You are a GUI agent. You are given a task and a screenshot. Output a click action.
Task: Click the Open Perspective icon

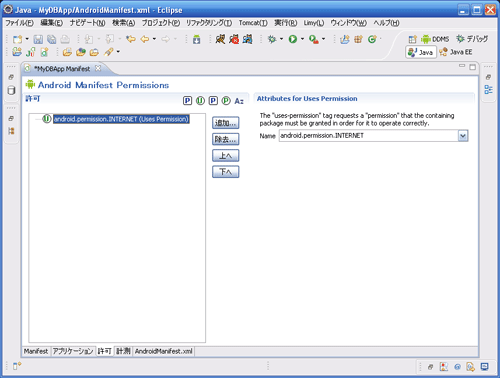[412, 39]
